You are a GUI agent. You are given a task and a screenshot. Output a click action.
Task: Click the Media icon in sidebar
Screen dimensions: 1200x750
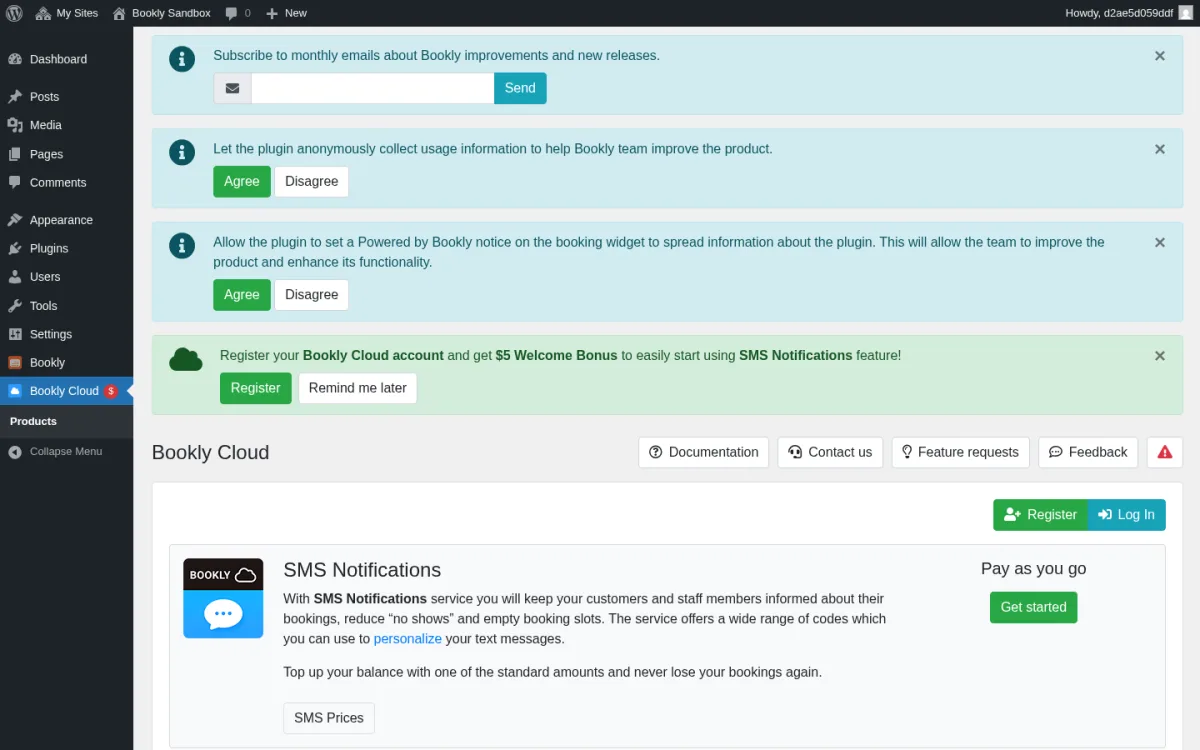15,125
